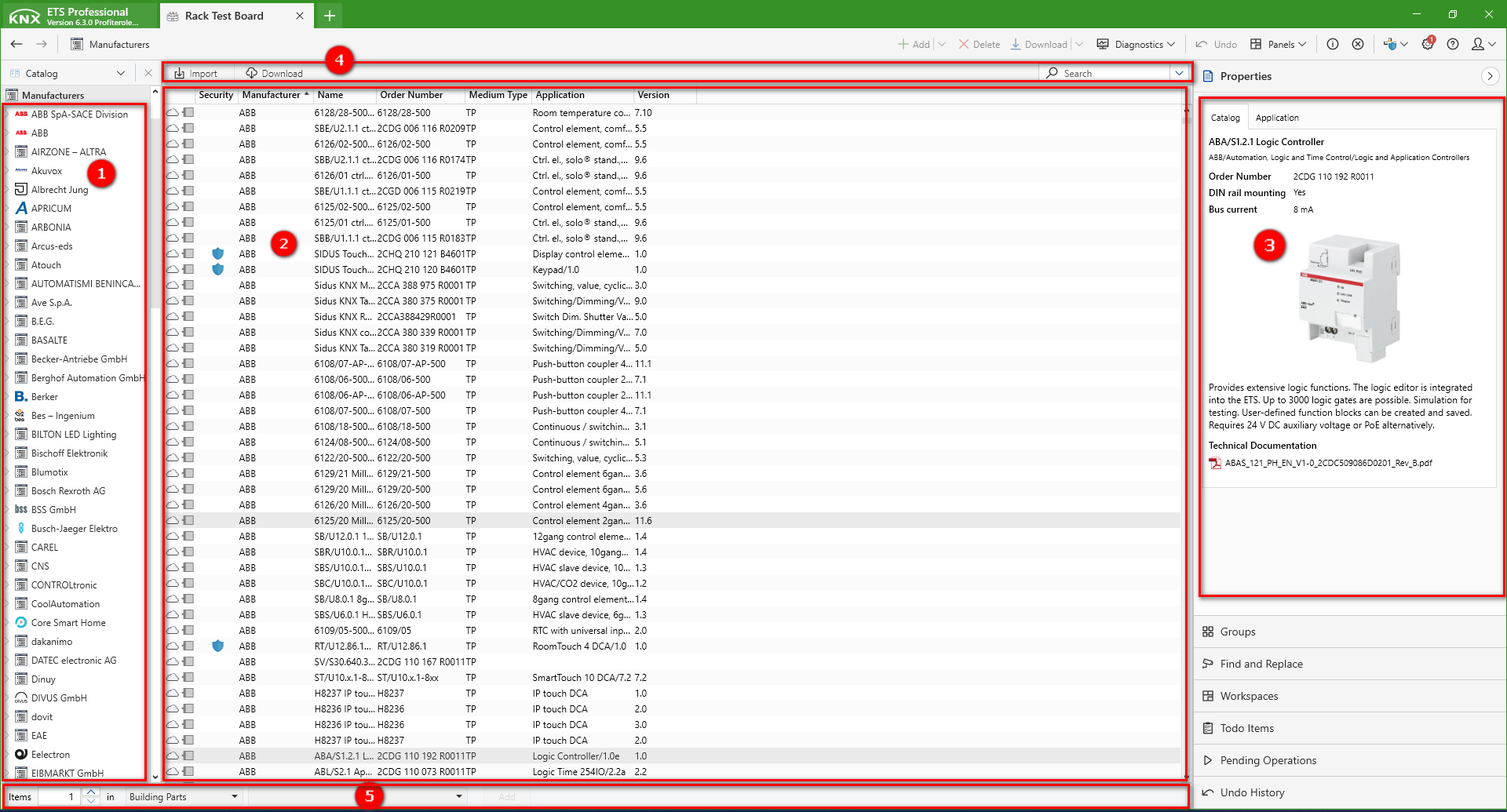Open the technical documentation PDF link
The image size is (1507, 812).
pos(1328,463)
